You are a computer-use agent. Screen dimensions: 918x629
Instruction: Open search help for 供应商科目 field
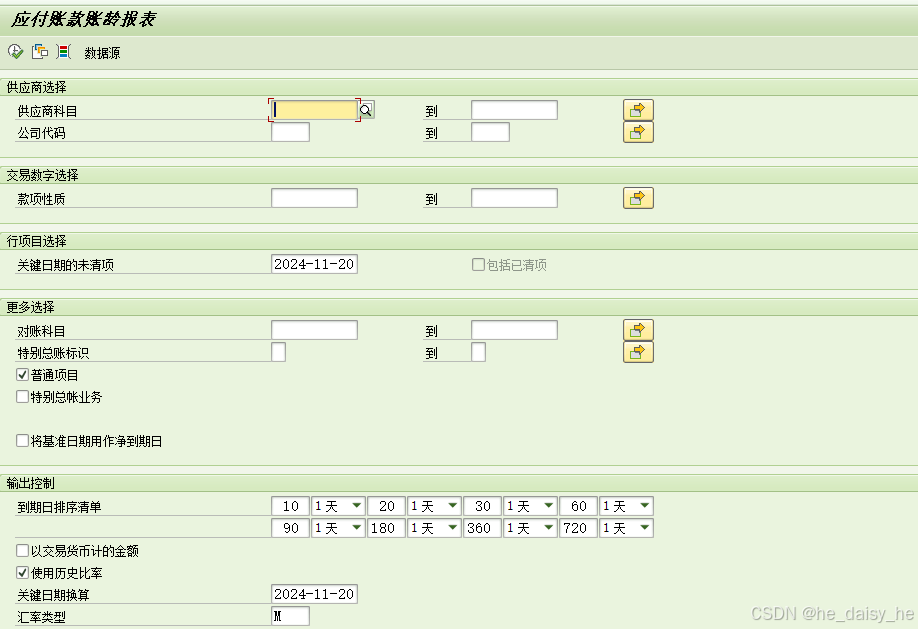(366, 110)
